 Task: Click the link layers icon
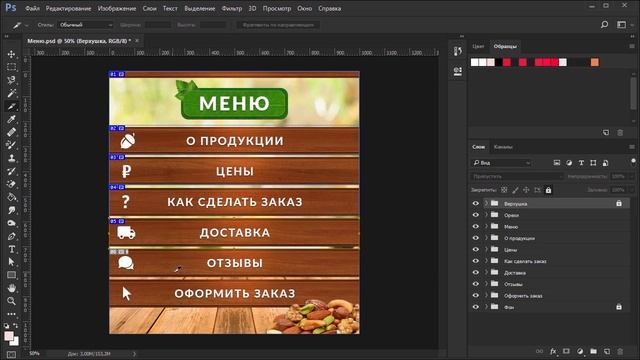[x=540, y=351]
